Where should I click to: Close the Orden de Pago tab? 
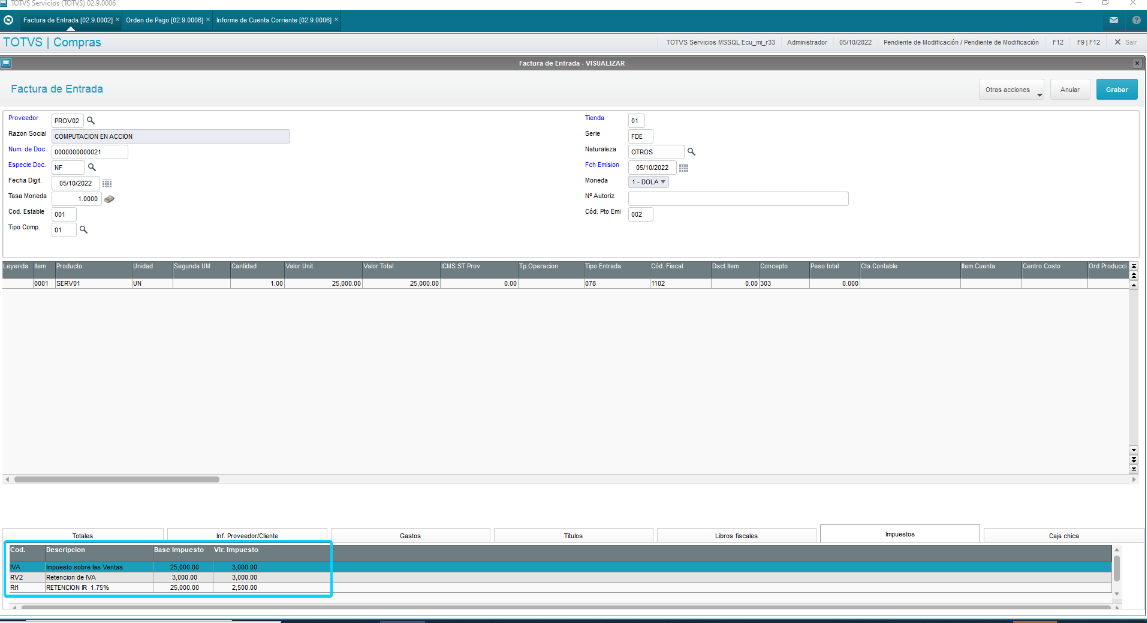click(x=208, y=20)
